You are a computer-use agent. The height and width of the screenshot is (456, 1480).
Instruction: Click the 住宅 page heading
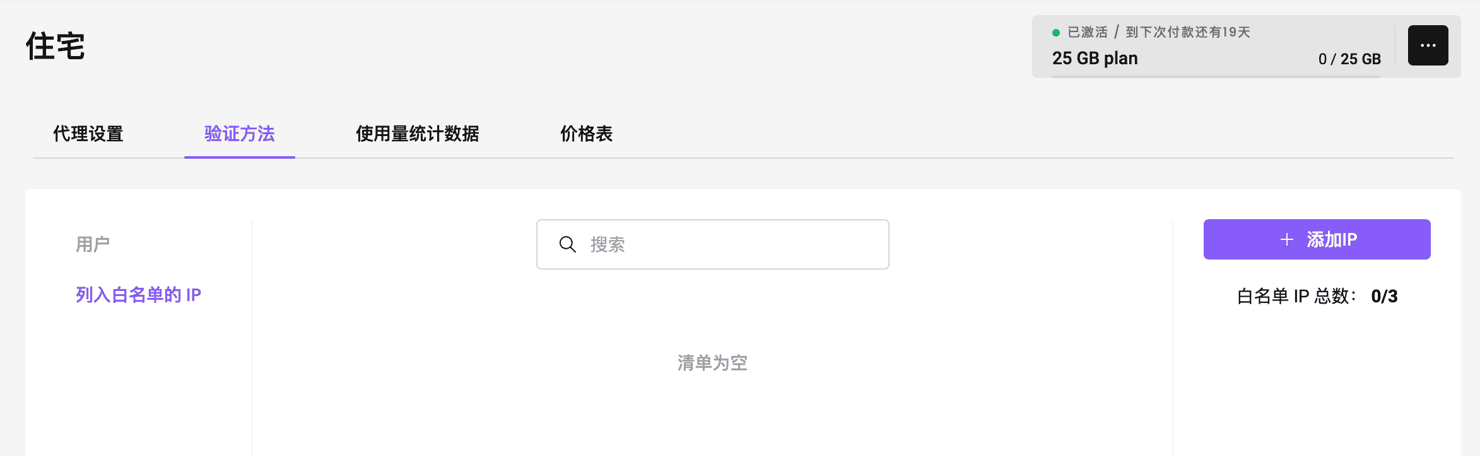coord(55,47)
